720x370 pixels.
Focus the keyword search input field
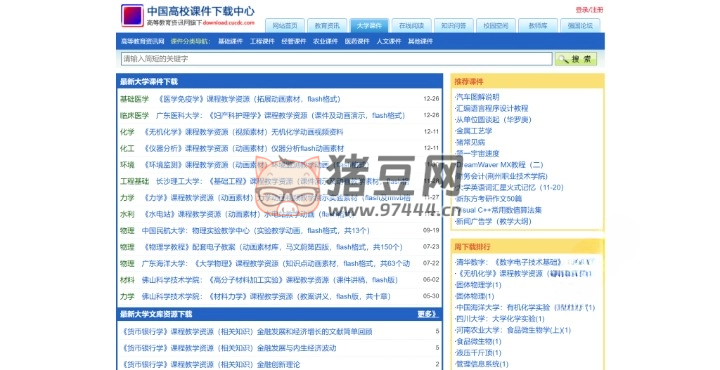(337, 59)
